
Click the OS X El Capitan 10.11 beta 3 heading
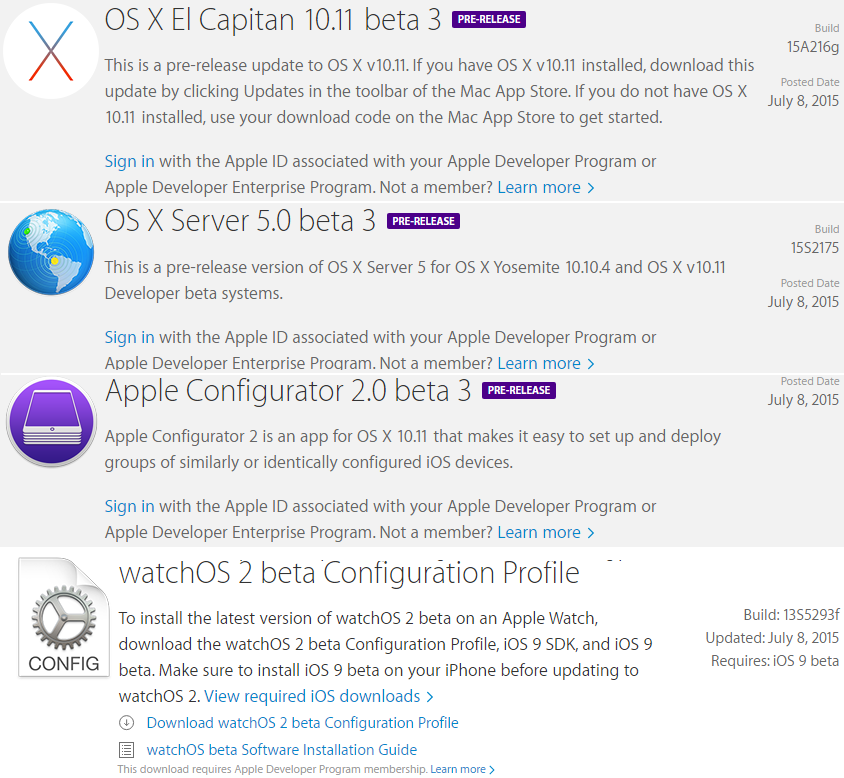[273, 20]
